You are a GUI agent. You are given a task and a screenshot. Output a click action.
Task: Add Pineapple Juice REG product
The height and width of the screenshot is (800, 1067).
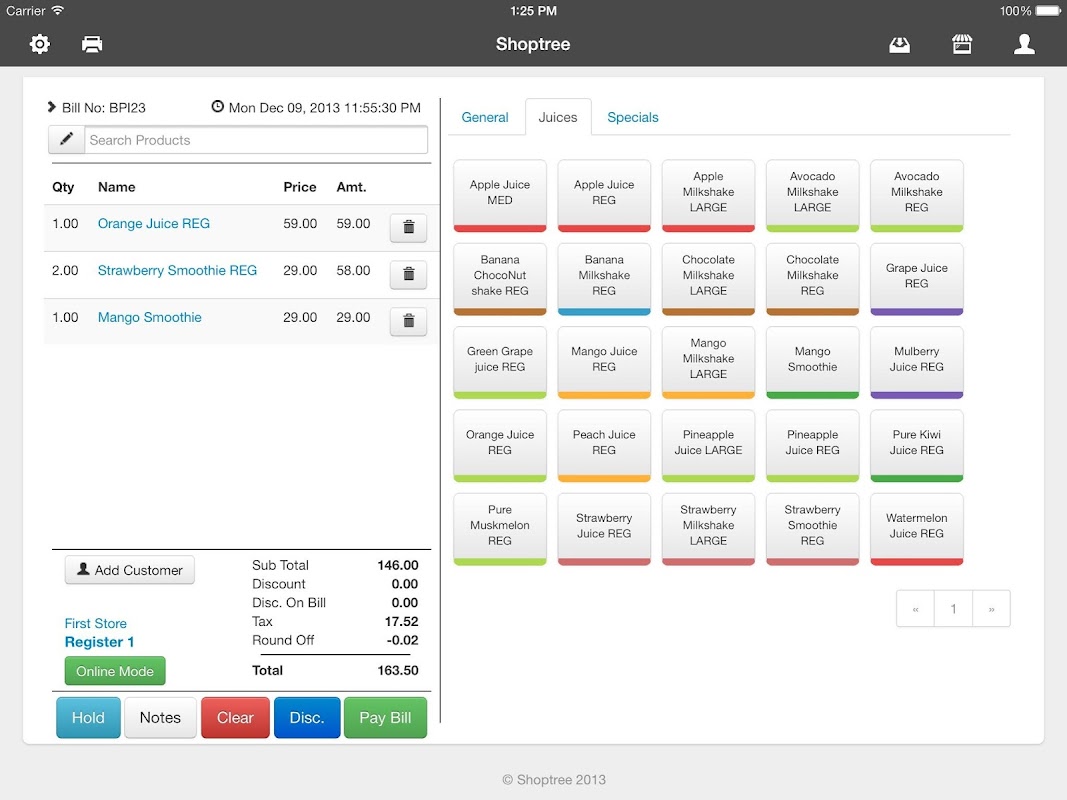(812, 446)
